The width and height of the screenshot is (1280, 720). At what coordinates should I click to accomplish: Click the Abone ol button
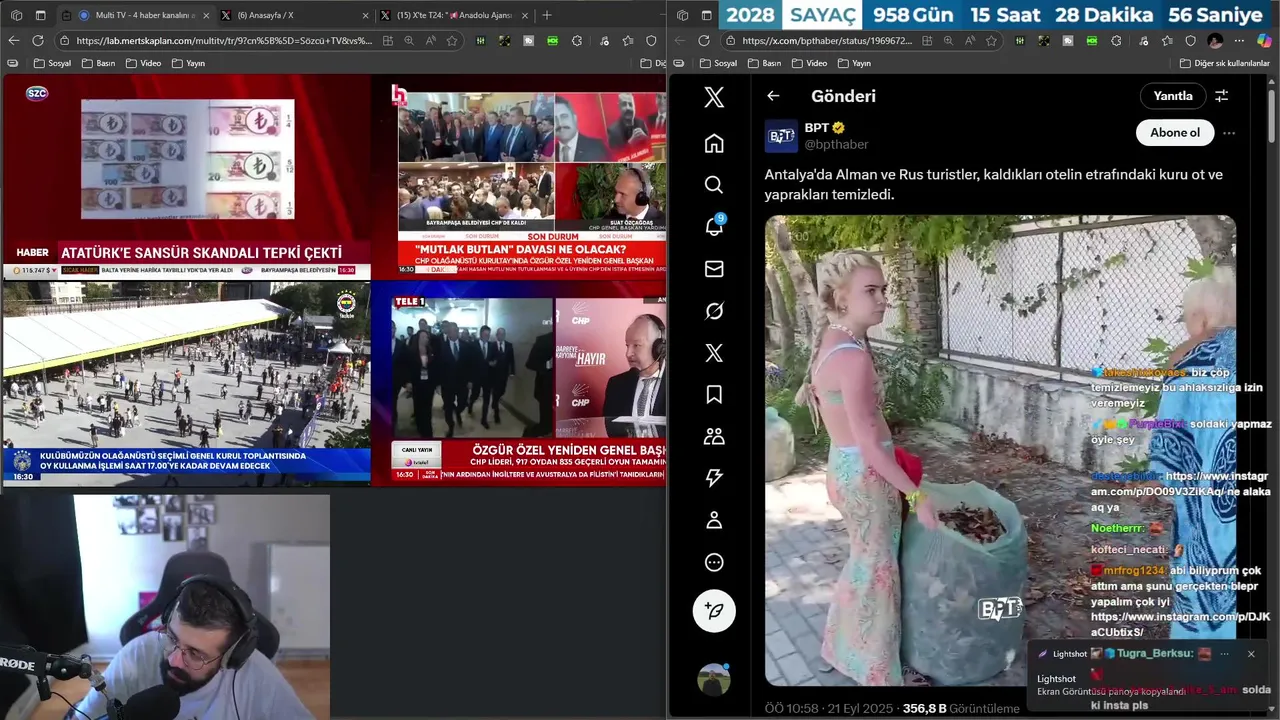[1175, 133]
